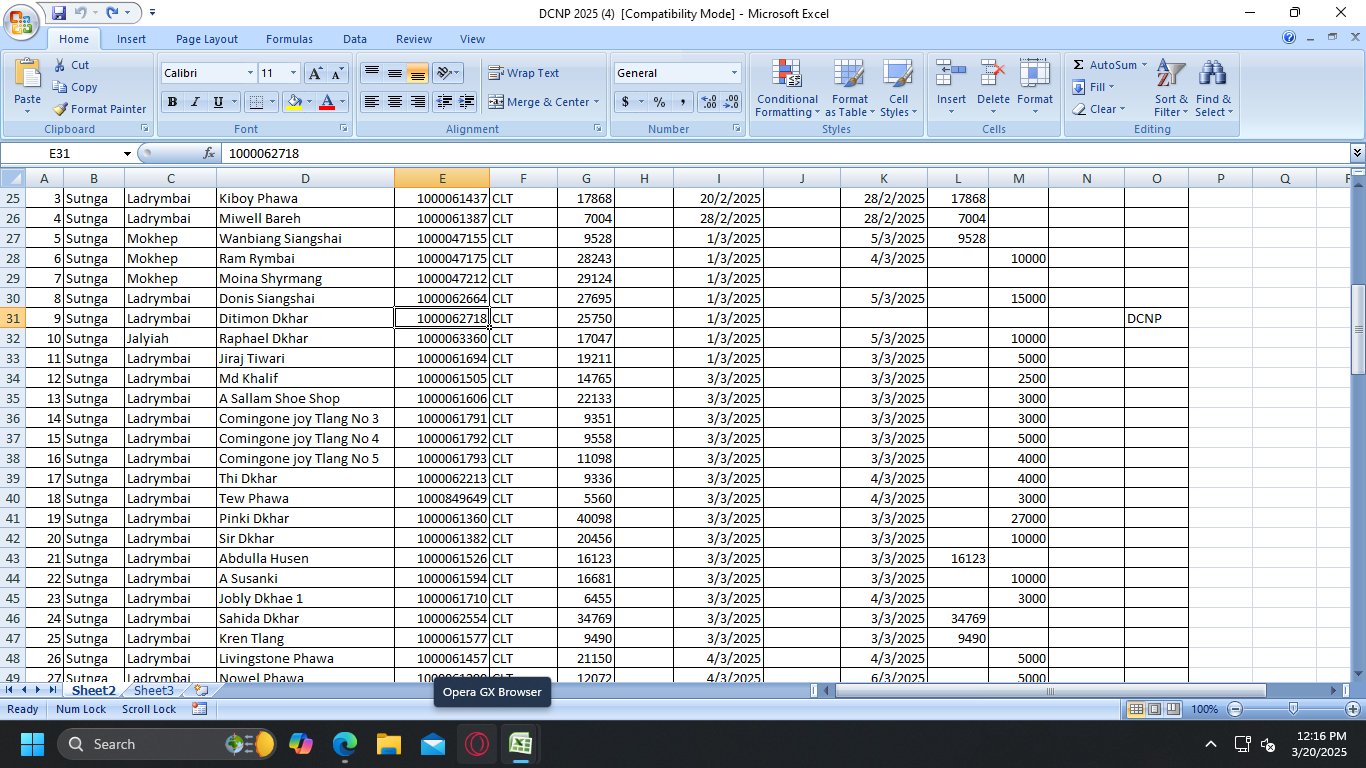1366x768 pixels.
Task: Open the General number format dropdown
Action: pyautogui.click(x=733, y=73)
